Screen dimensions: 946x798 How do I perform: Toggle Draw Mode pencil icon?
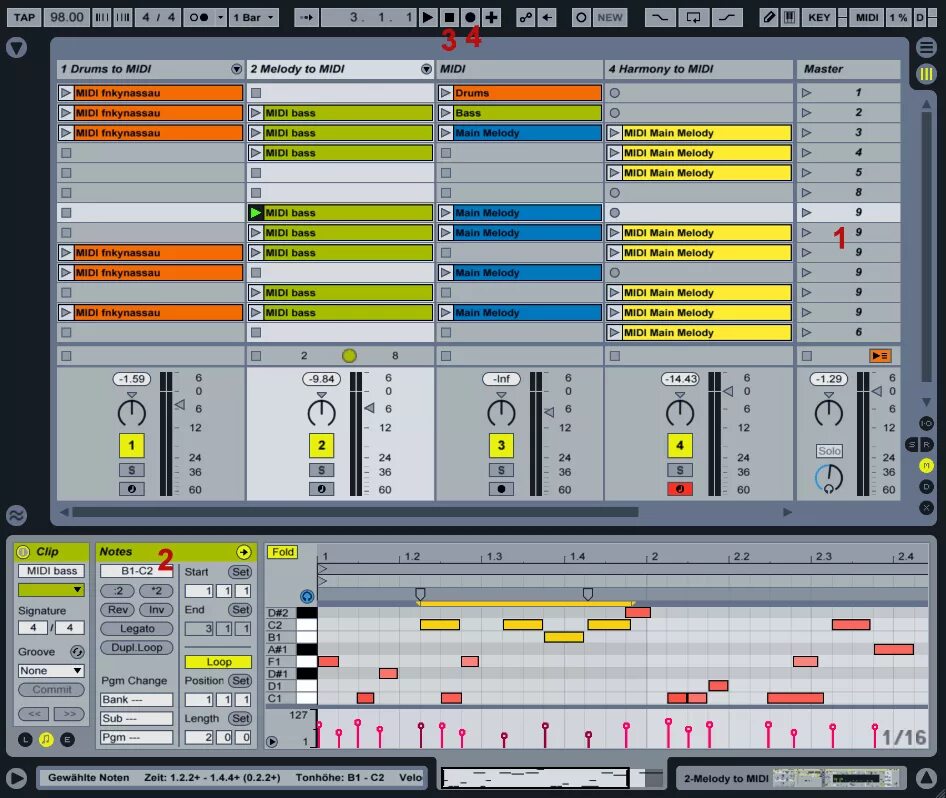[x=769, y=17]
